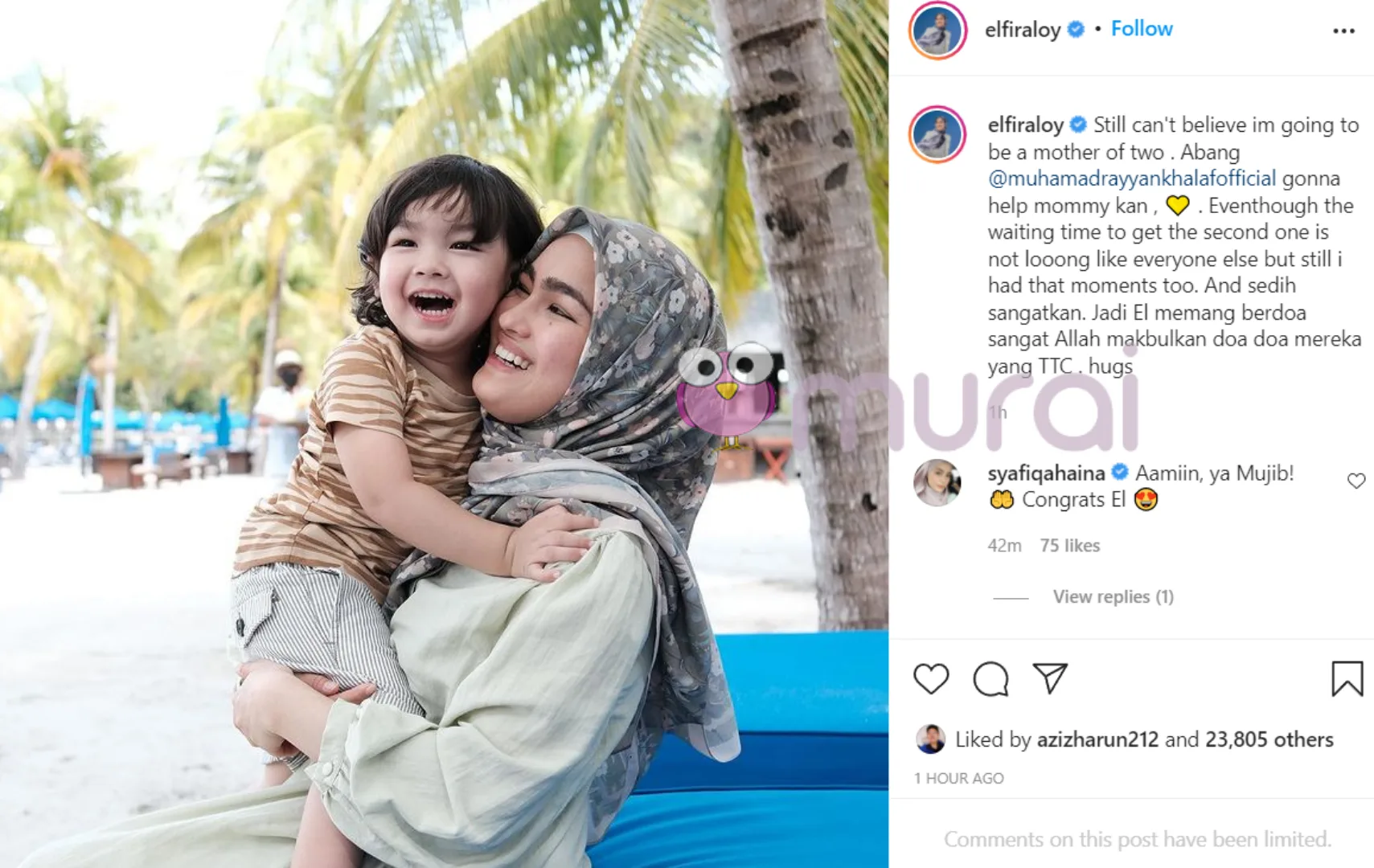The width and height of the screenshot is (1374, 868).
Task: Open @muhamadrayyankhalafofficial mention link
Action: [1132, 178]
